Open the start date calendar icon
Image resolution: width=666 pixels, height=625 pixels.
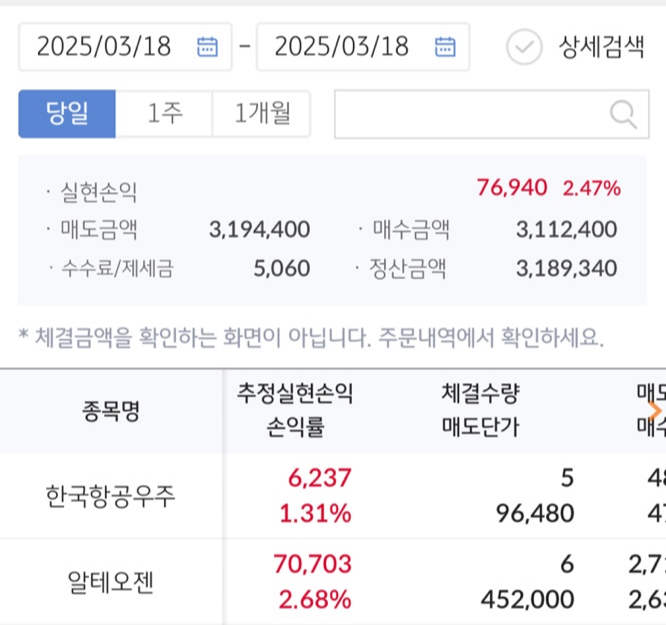[207, 46]
